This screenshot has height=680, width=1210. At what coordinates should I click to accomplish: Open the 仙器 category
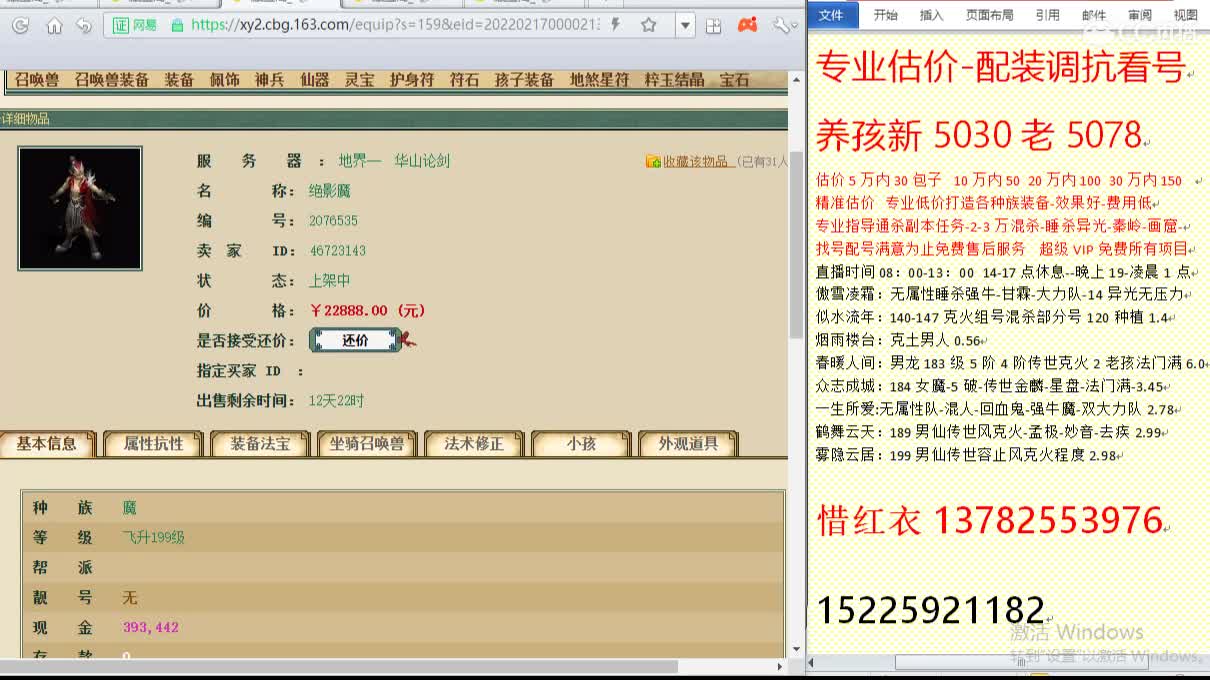pyautogui.click(x=315, y=80)
